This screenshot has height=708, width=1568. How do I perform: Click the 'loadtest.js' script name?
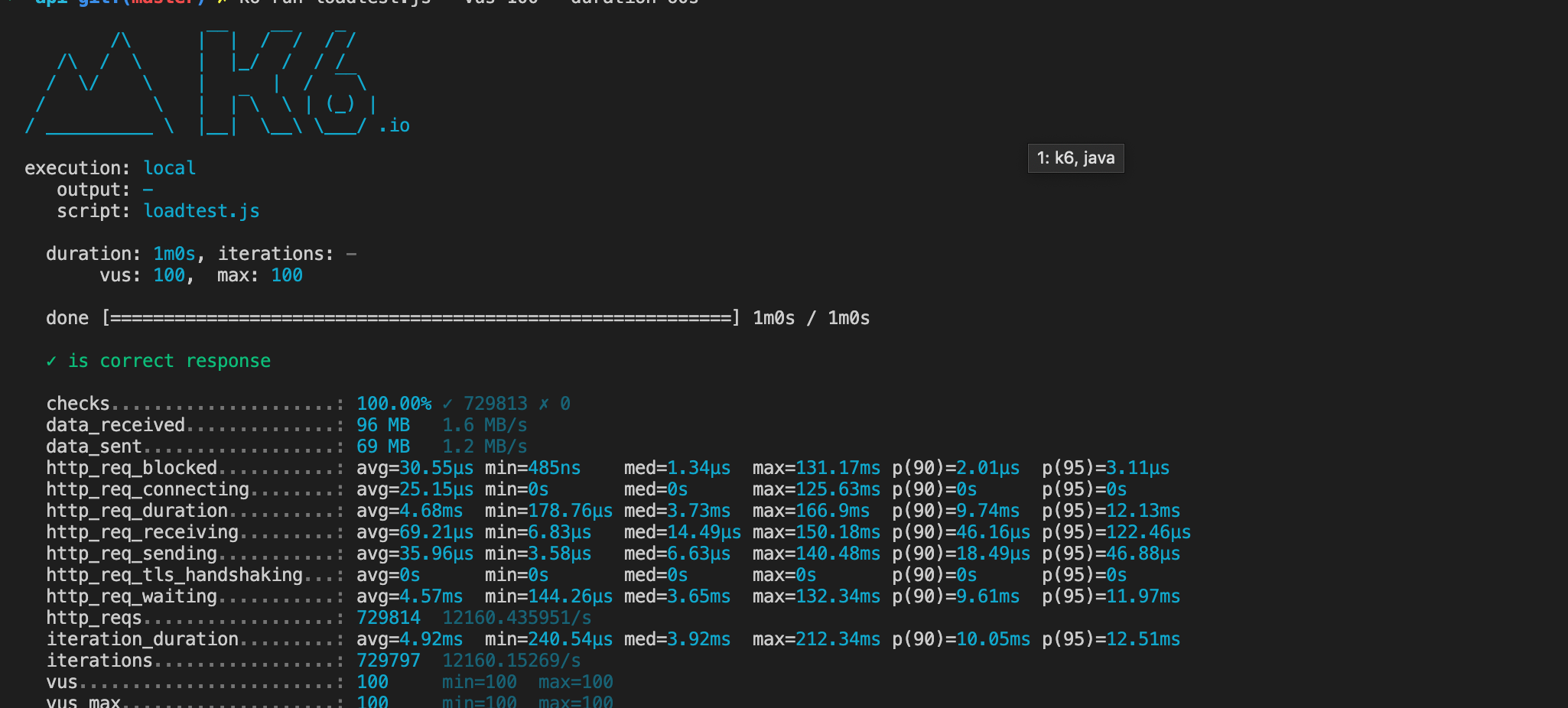coord(201,211)
